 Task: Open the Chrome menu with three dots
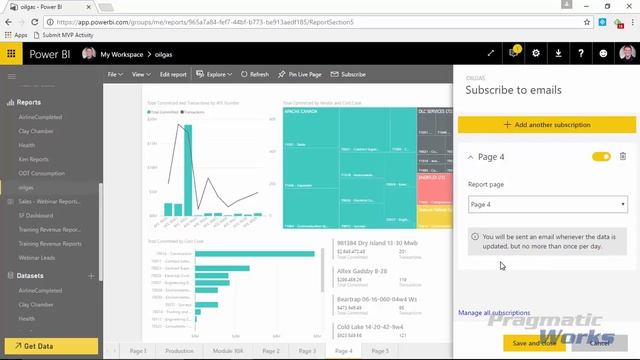633,22
